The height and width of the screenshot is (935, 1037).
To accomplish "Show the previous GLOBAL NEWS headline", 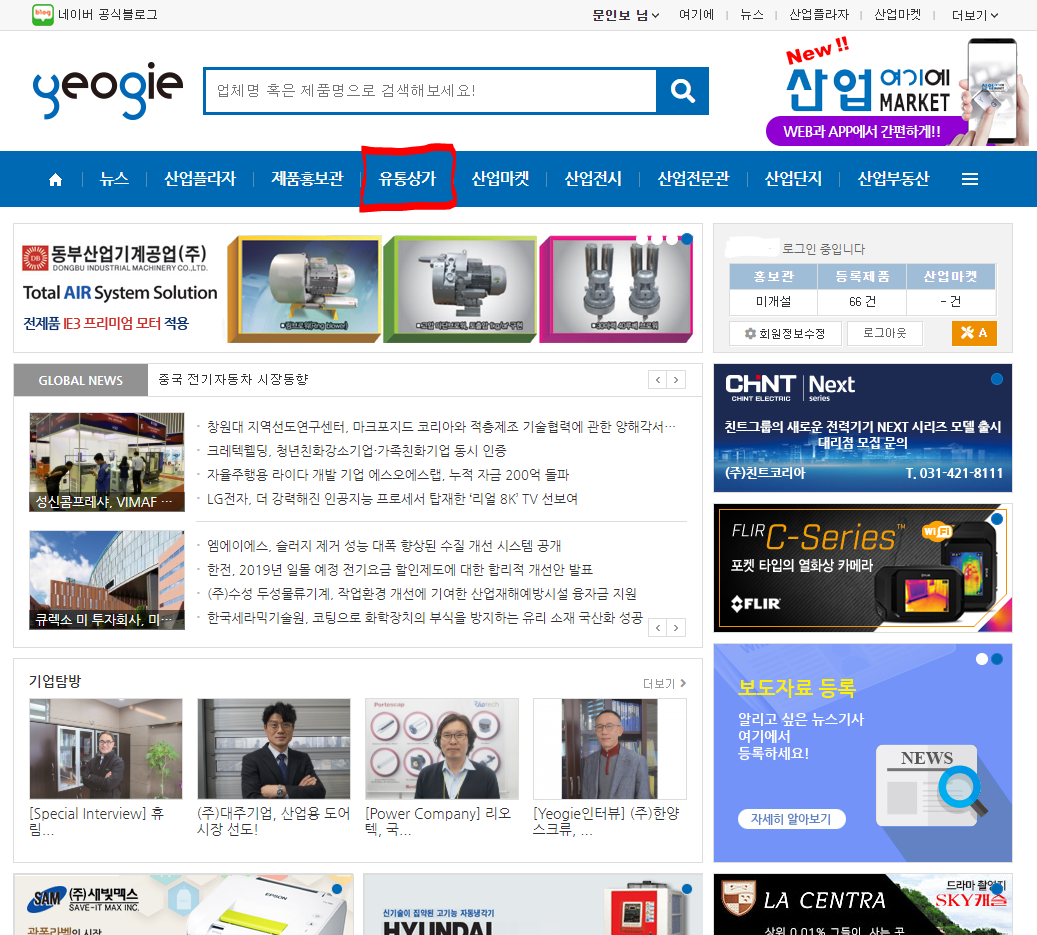I will pos(657,380).
